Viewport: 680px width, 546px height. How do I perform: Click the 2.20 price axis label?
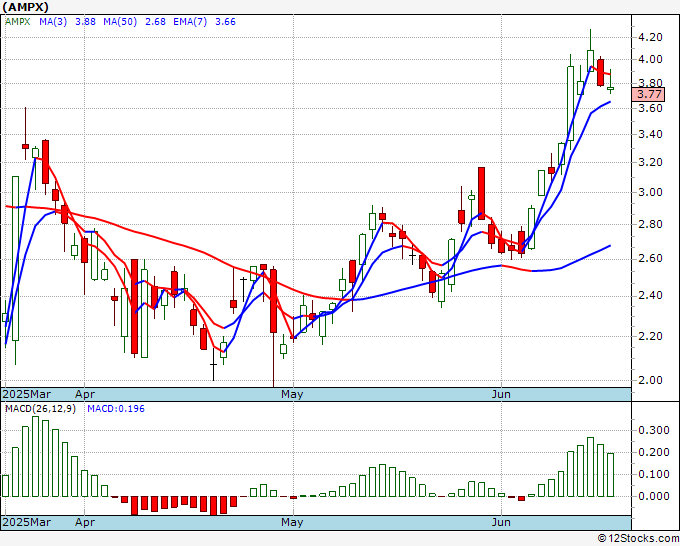click(x=650, y=336)
